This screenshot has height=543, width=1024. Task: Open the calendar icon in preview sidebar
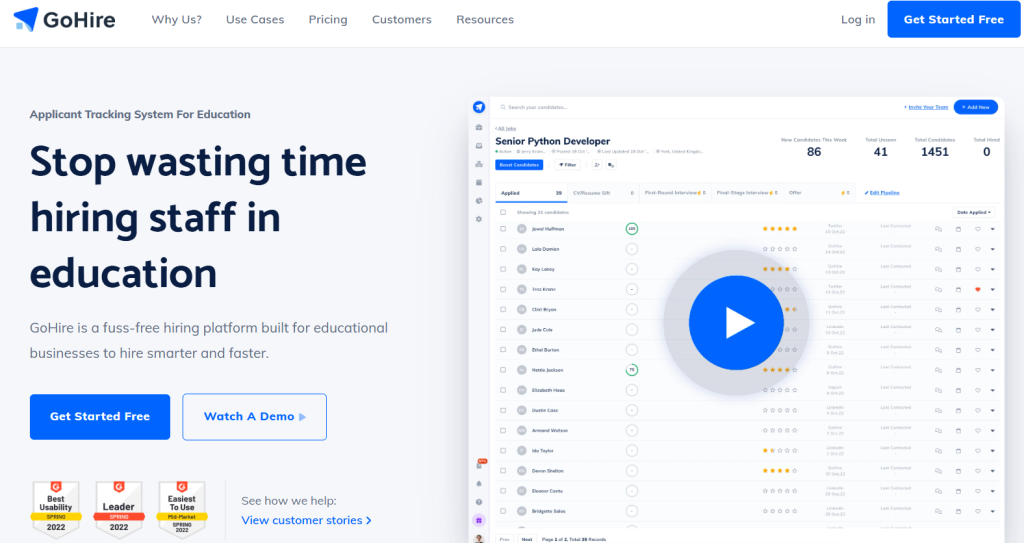pyautogui.click(x=479, y=182)
